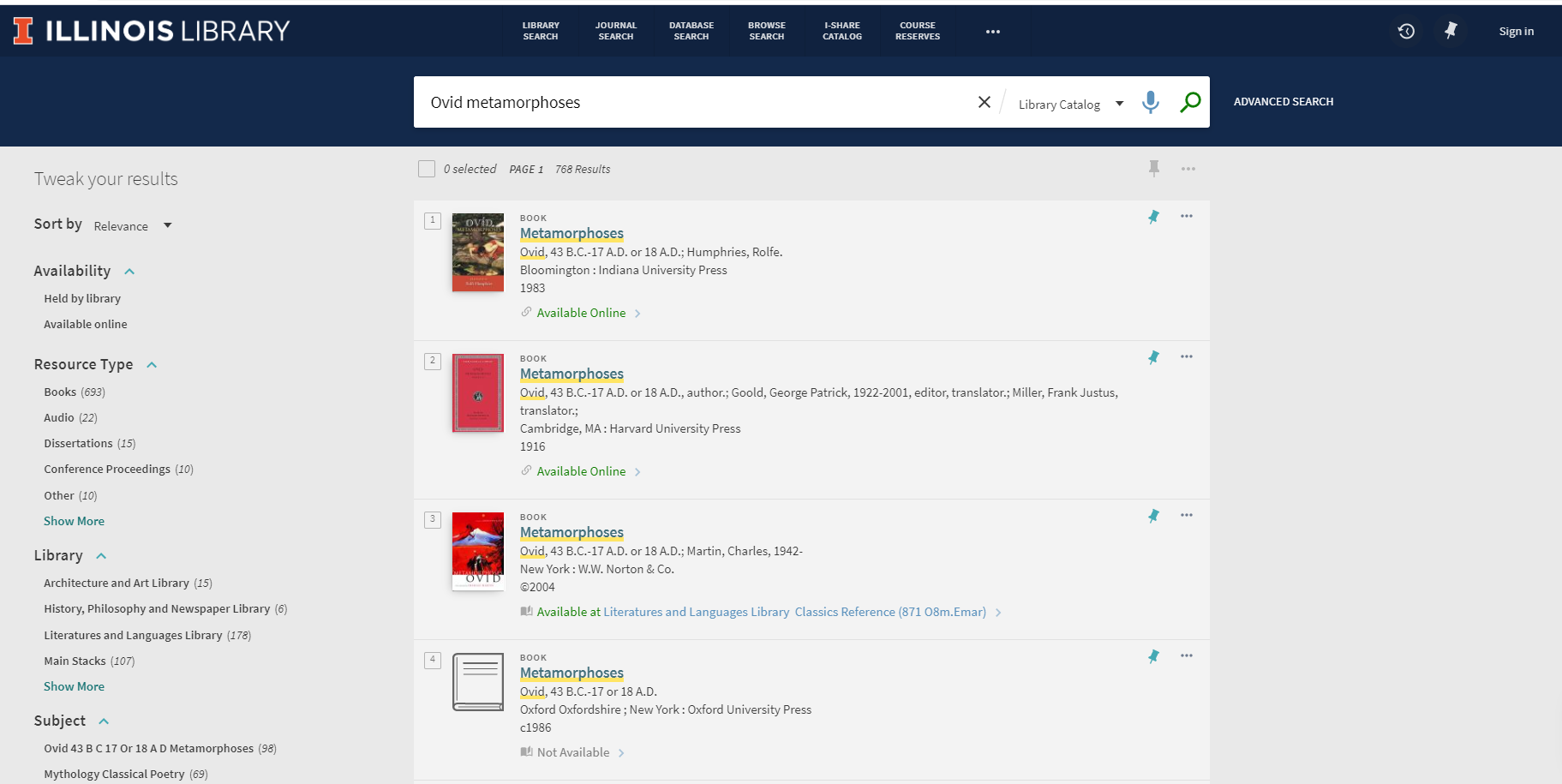
Task: Open saved pinned items in header
Action: pos(1451,31)
